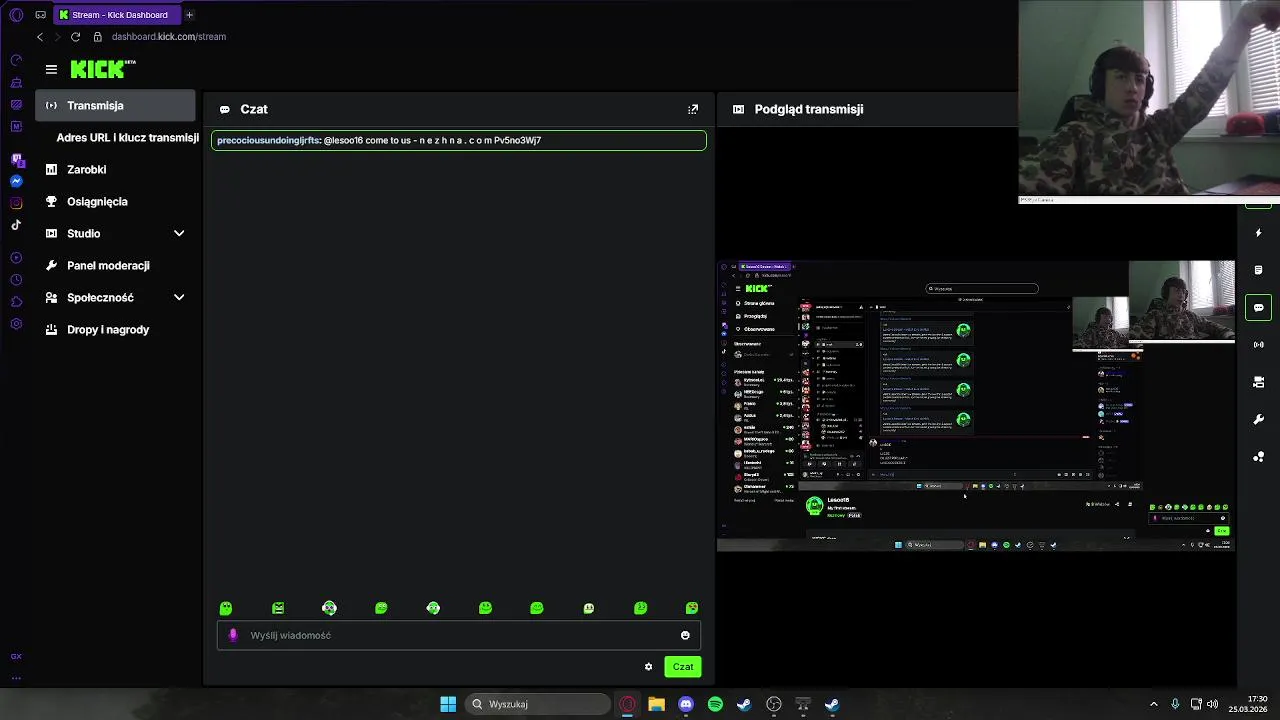The height and width of the screenshot is (720, 1280).
Task: Open Instagram in the Opera sidebar
Action: (x=16, y=203)
